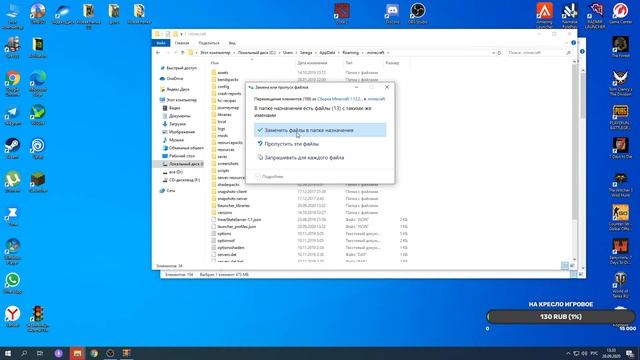
Task: Close the Replace or Skip Files dialog
Action: point(387,87)
